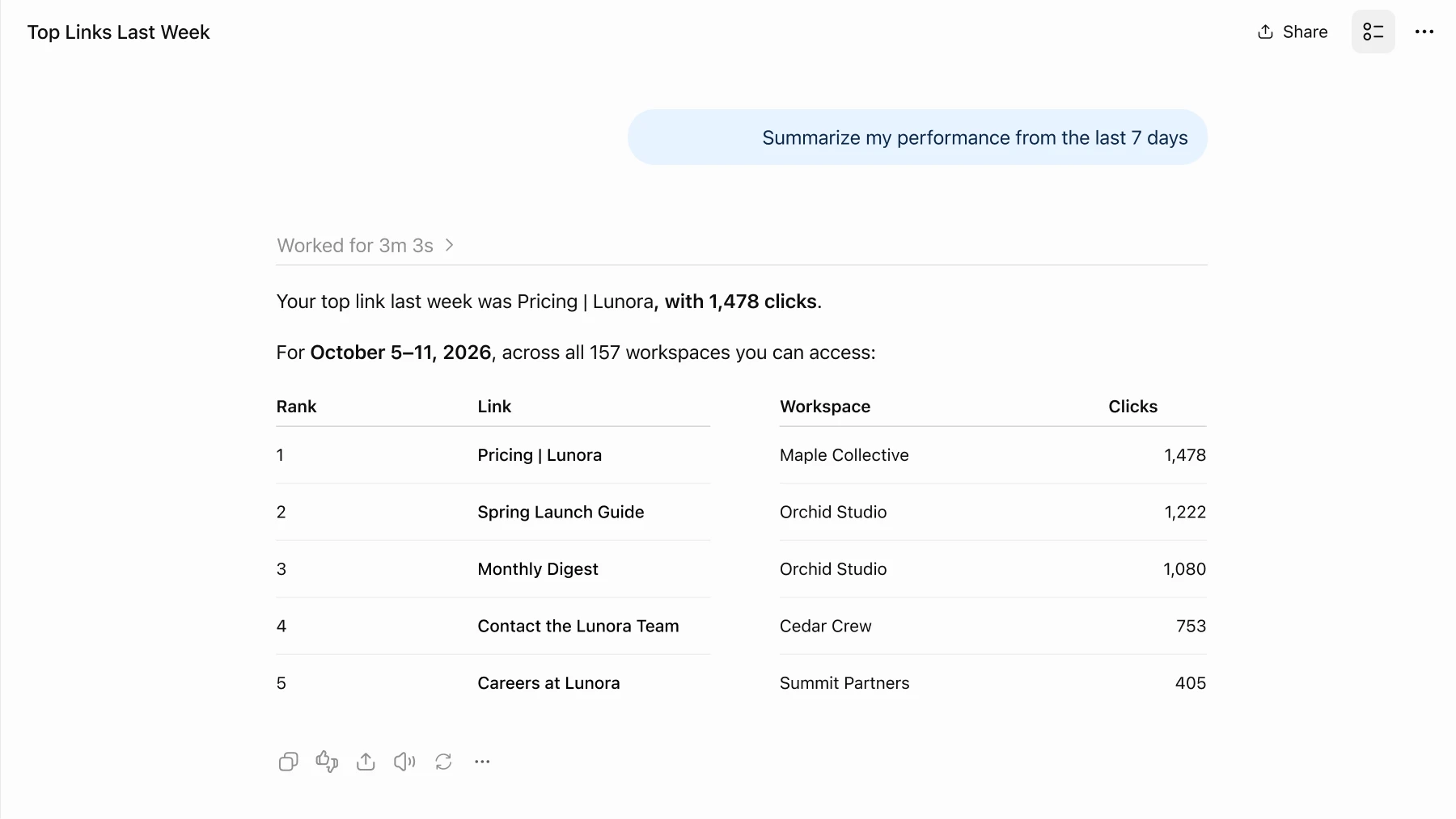
Task: Open more response actions below the table
Action: pyautogui.click(x=482, y=762)
